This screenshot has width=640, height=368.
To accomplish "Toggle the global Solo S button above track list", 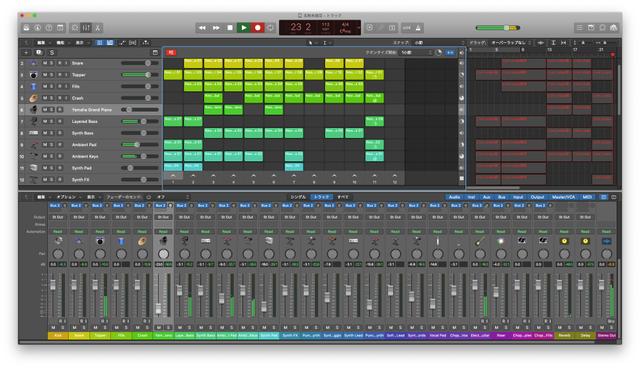I will 52,53.
